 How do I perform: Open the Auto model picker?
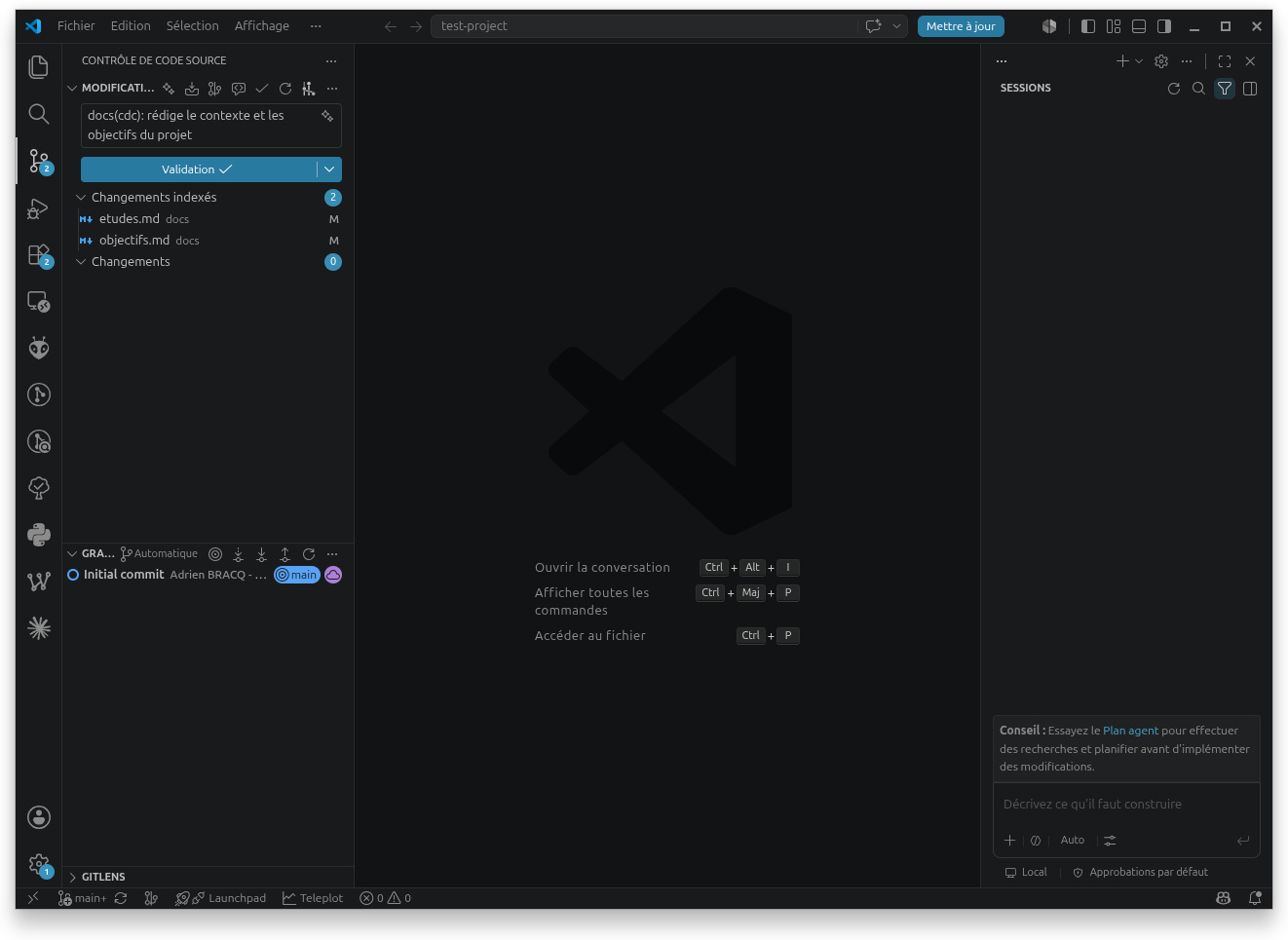(1073, 840)
